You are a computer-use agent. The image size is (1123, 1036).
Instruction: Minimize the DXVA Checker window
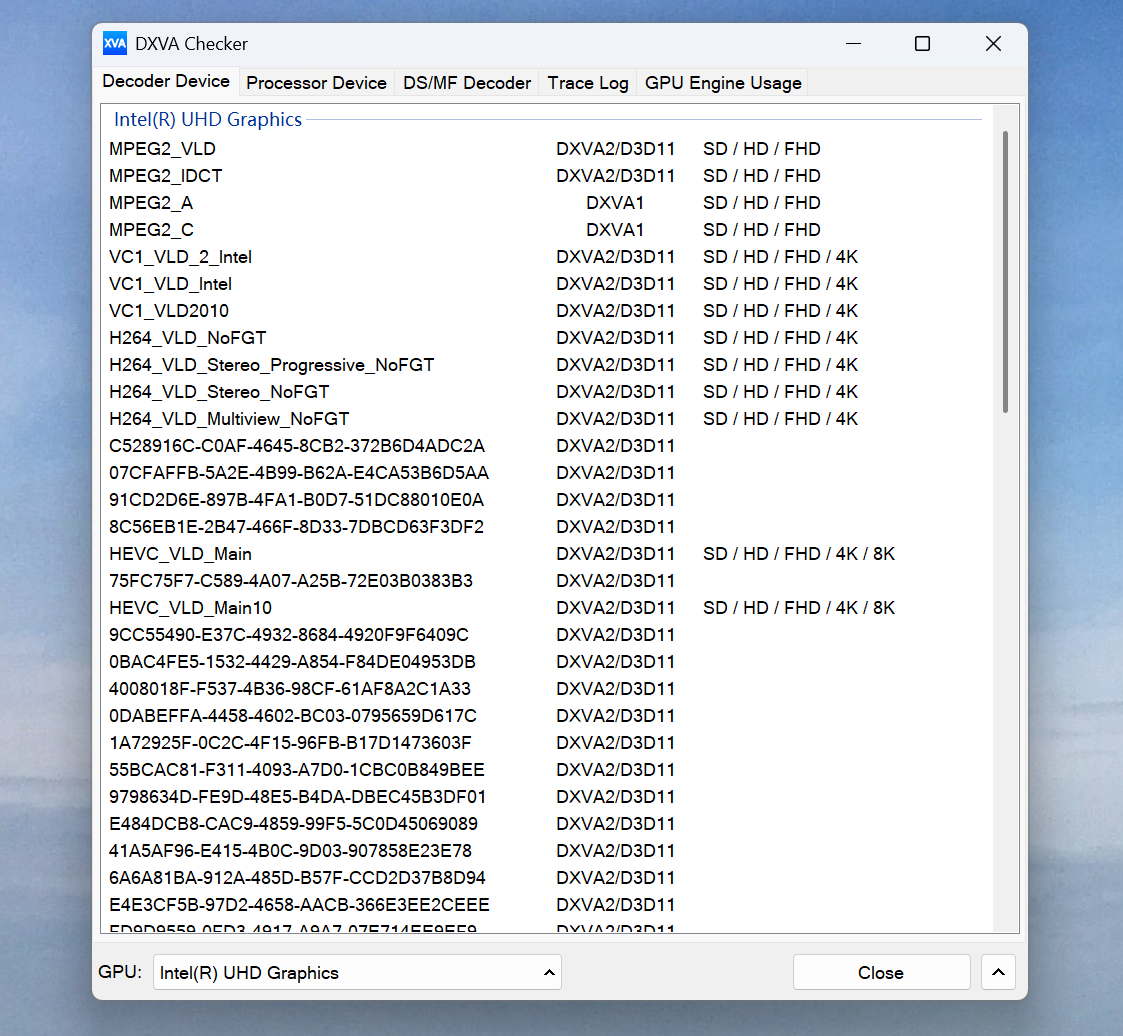(x=853, y=44)
